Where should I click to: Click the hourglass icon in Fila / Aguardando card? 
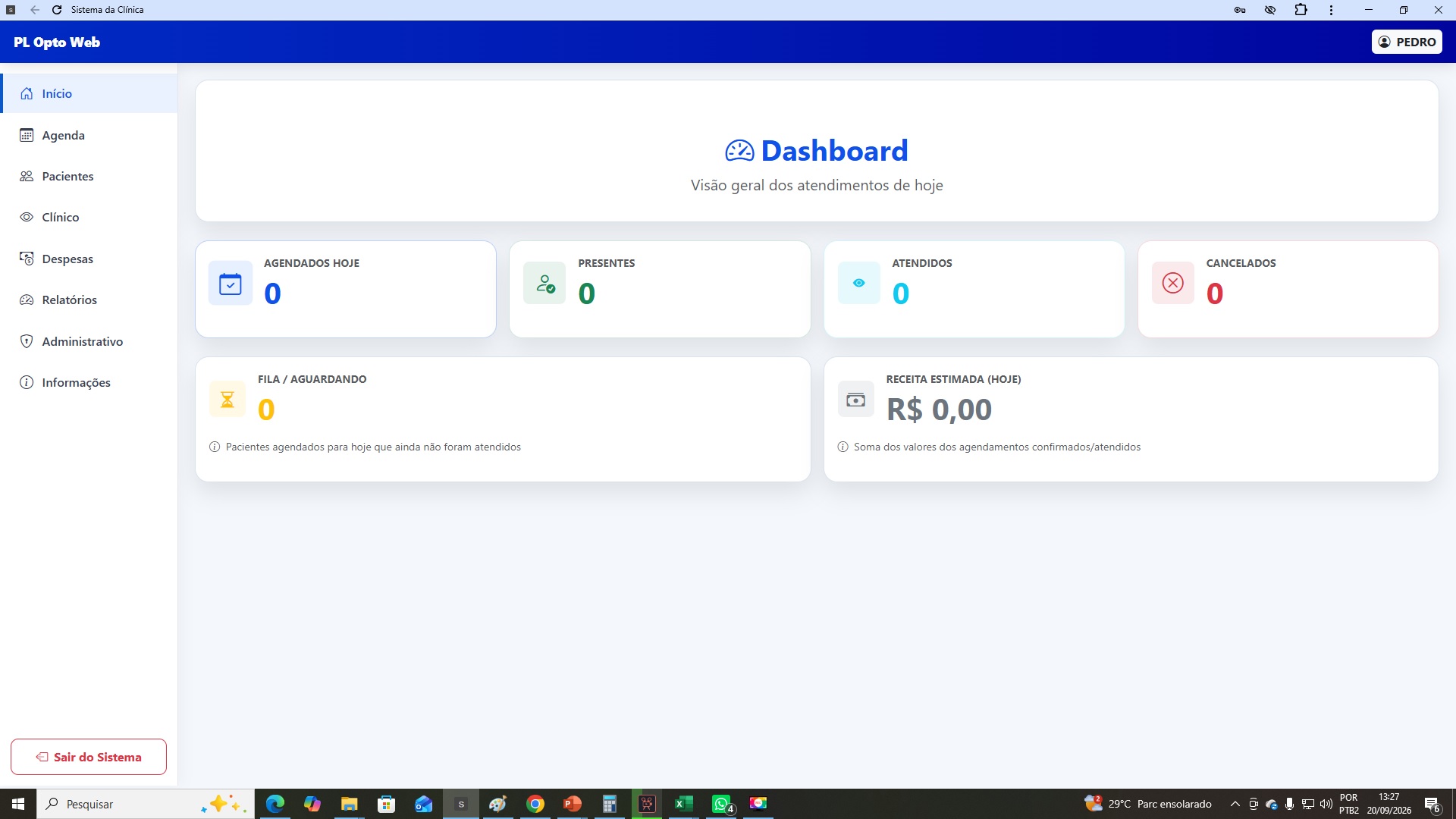coord(227,399)
